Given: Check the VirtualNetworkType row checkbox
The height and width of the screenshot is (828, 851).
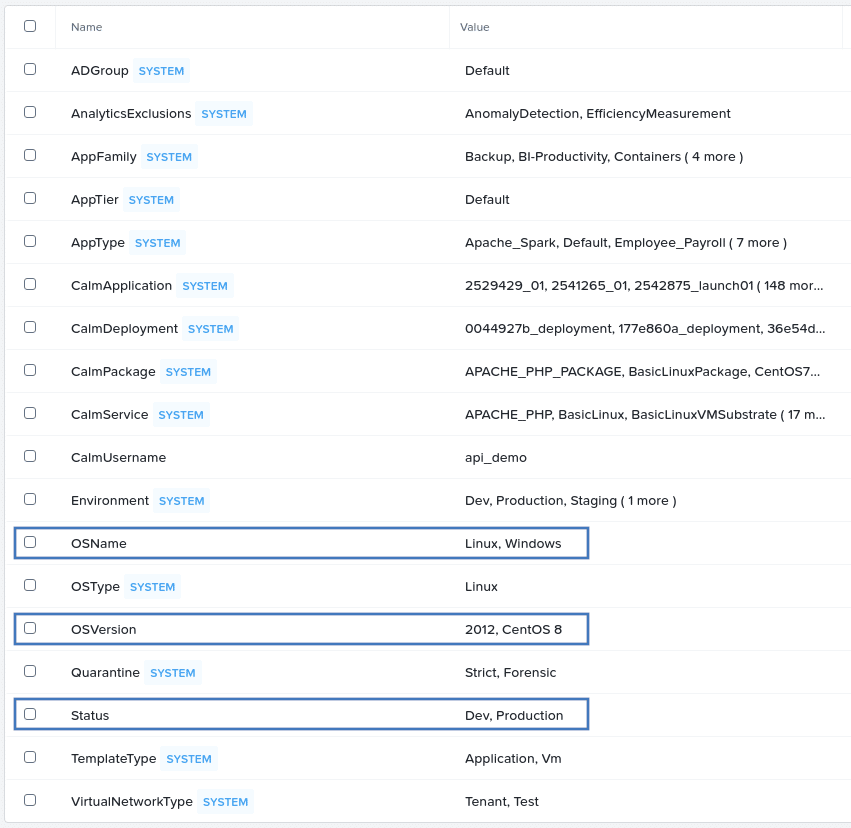Looking at the screenshot, I should pos(29,800).
